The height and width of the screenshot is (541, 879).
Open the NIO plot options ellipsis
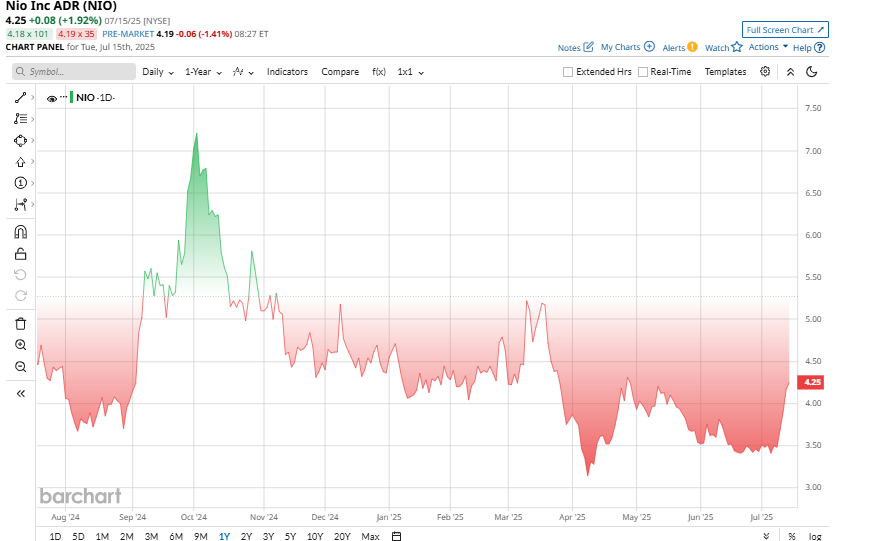pos(63,97)
